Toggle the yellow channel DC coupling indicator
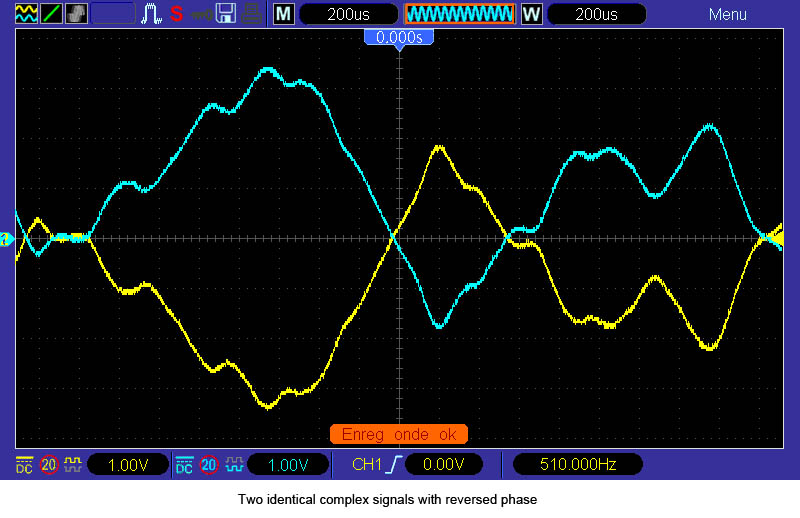The width and height of the screenshot is (800, 518). [x=24, y=464]
